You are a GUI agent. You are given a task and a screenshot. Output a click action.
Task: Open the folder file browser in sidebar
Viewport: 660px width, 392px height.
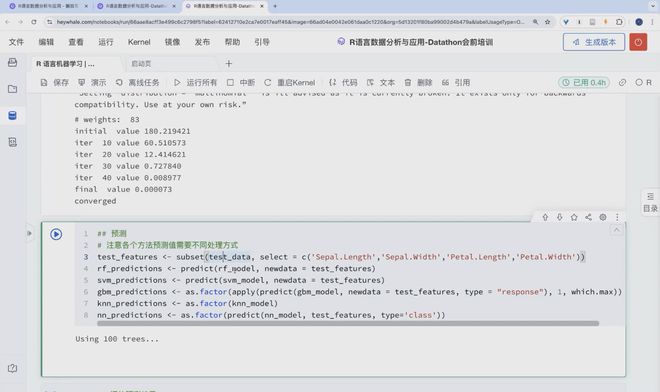pyautogui.click(x=13, y=89)
